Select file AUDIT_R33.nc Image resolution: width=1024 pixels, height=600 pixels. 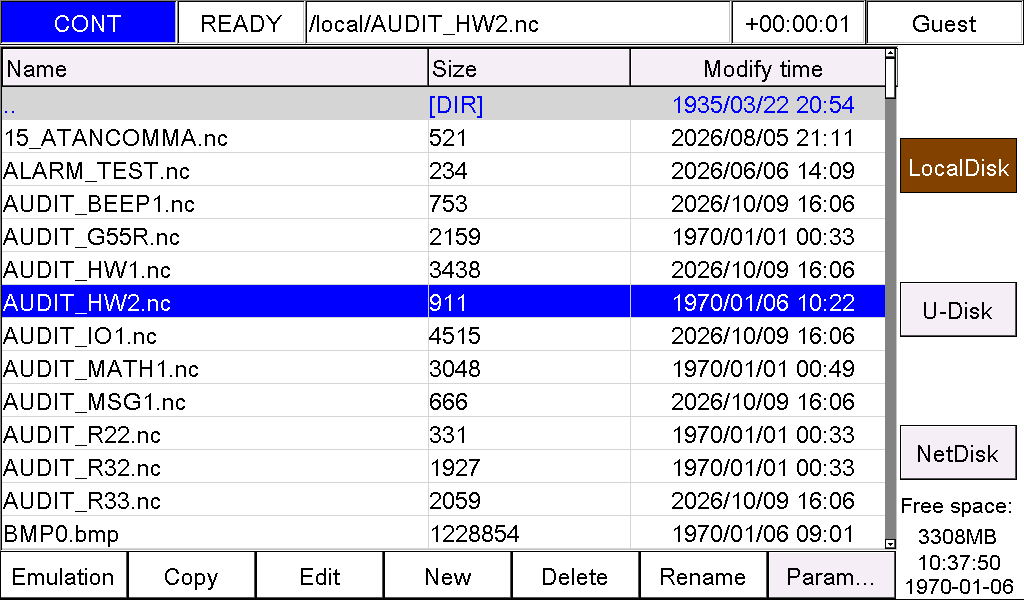coord(443,500)
